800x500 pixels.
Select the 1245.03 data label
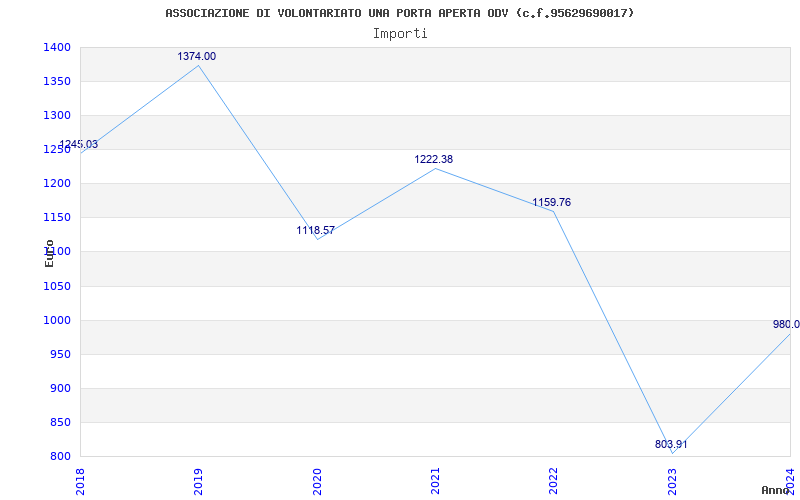(x=79, y=144)
